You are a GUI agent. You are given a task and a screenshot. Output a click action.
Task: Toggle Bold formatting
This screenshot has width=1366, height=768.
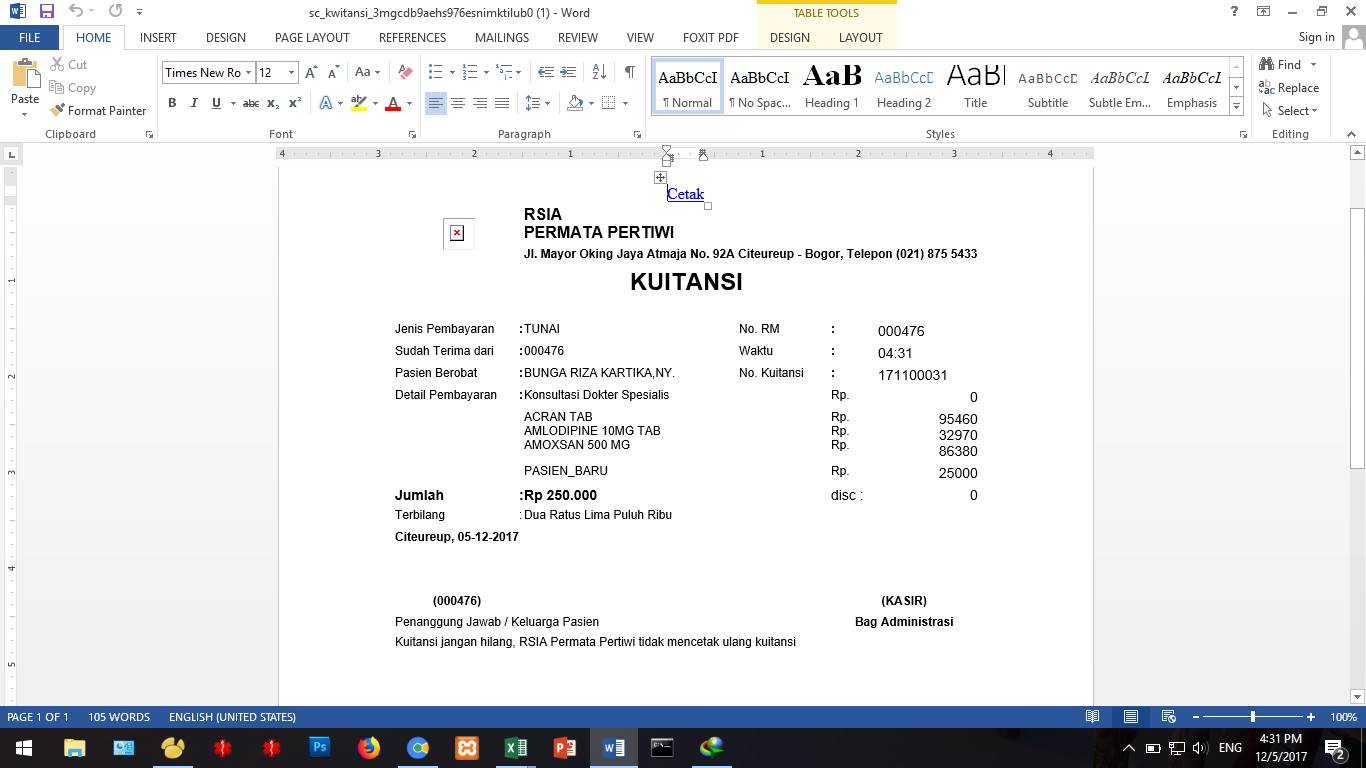[x=172, y=103]
